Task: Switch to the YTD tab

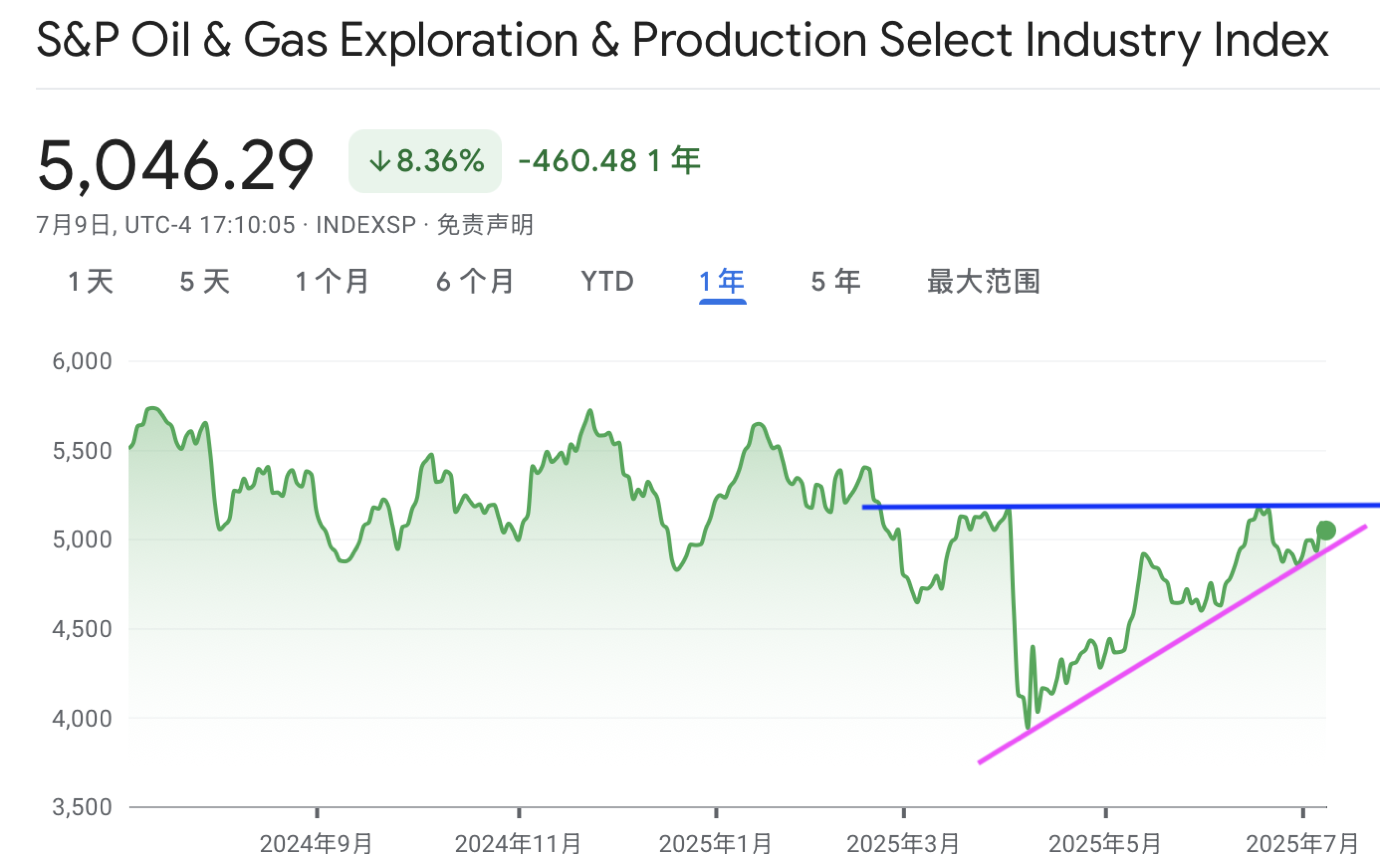Action: point(608,282)
